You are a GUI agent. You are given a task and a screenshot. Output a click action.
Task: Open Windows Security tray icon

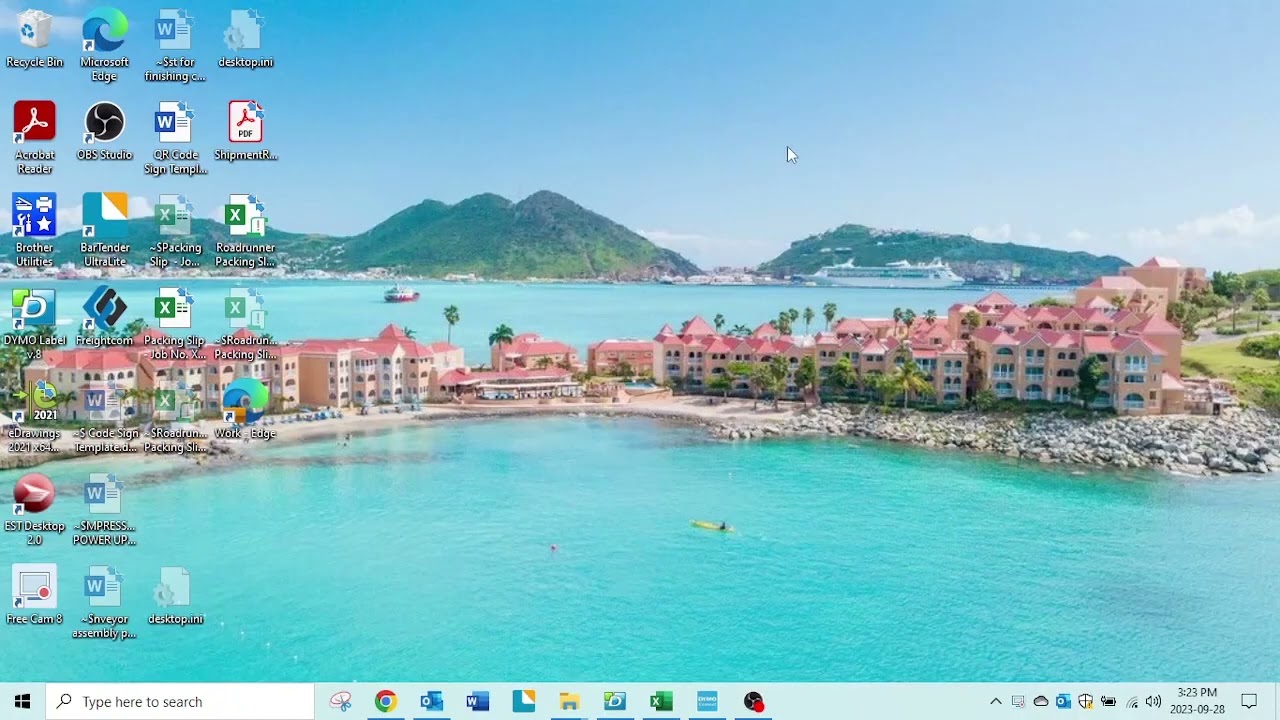coord(1086,702)
